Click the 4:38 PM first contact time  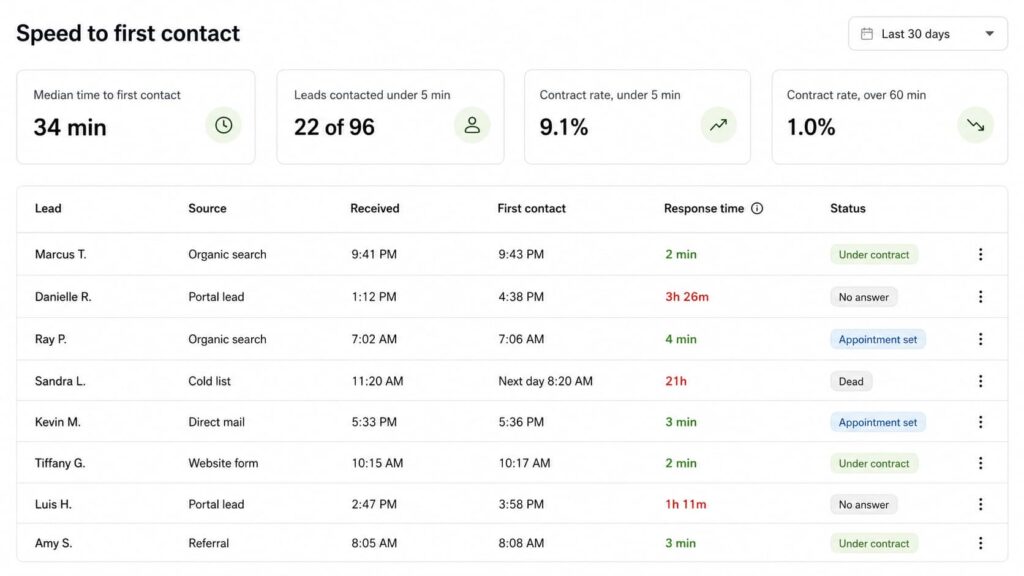pyautogui.click(x=520, y=297)
